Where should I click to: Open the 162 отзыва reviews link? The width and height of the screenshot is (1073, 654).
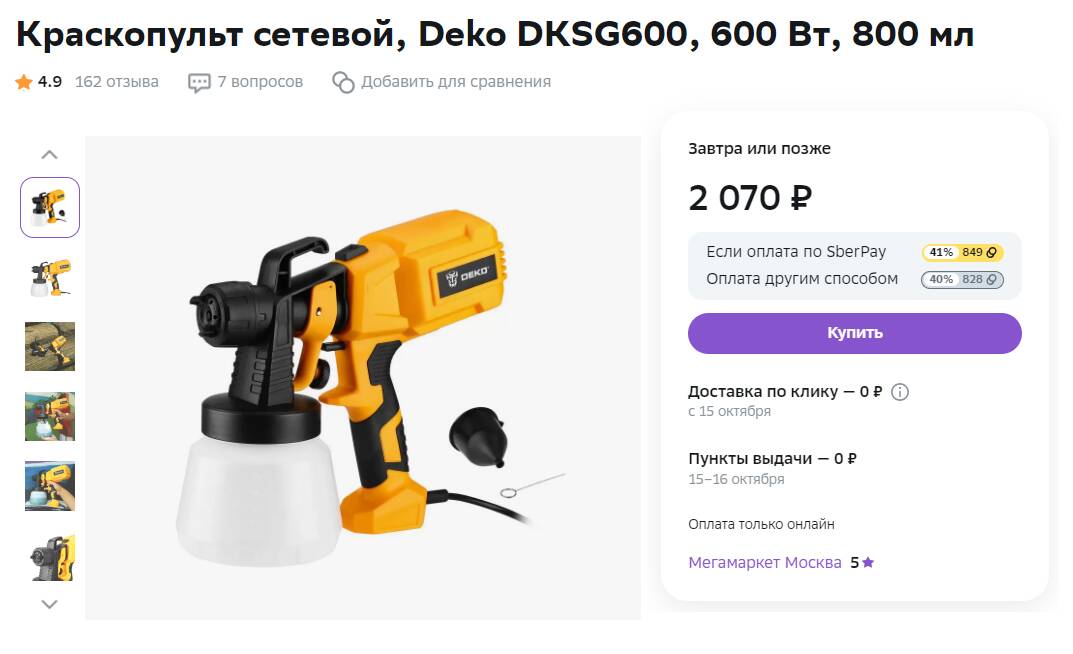pyautogui.click(x=116, y=82)
